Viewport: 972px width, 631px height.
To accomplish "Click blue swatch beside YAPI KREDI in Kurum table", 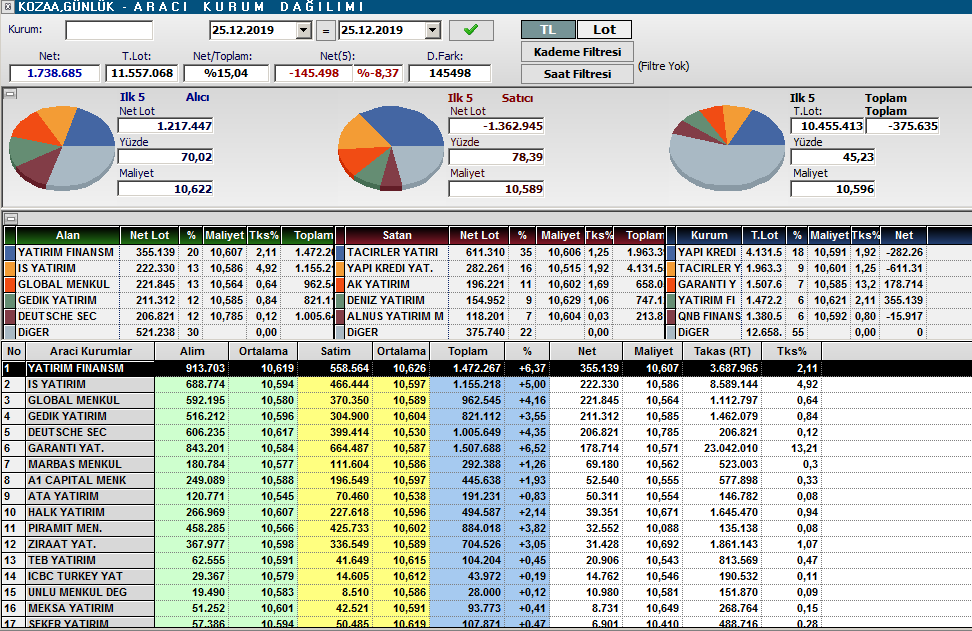I will pos(671,252).
